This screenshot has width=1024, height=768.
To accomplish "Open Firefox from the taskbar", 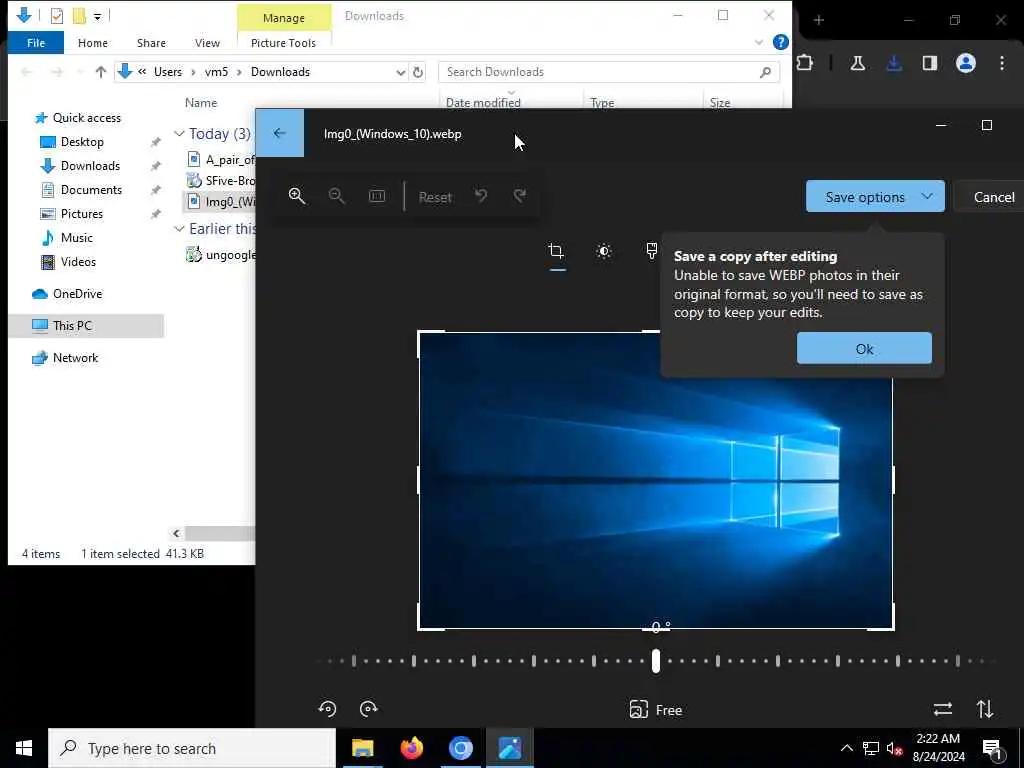I will click(x=411, y=748).
